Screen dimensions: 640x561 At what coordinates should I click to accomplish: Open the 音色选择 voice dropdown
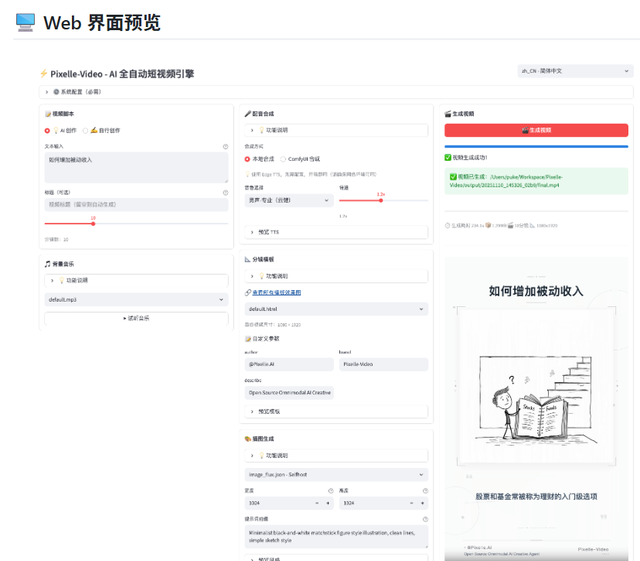click(289, 200)
